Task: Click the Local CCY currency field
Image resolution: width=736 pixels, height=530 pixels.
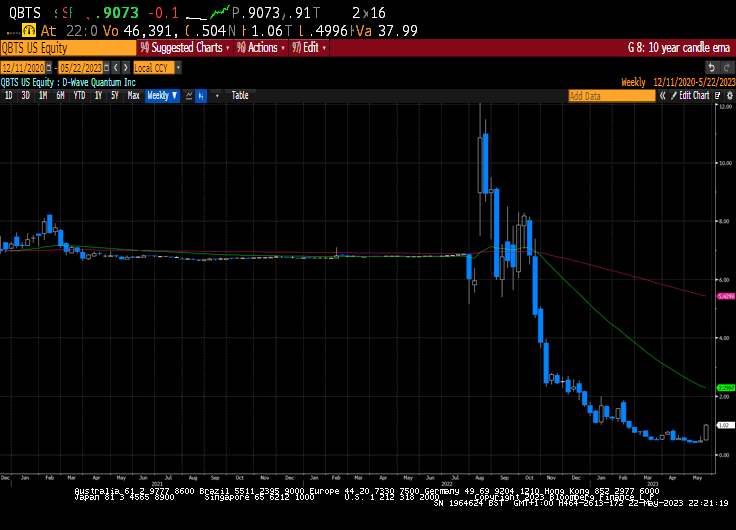Action: [154, 68]
